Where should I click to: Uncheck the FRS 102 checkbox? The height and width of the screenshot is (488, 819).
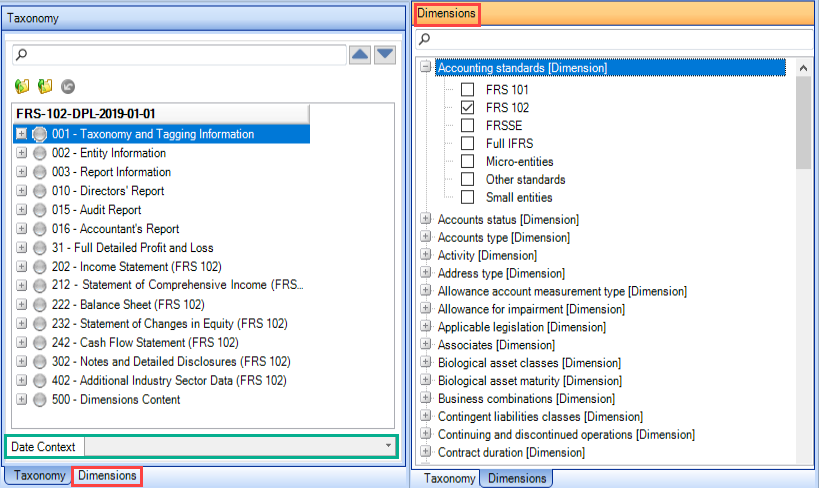click(467, 108)
